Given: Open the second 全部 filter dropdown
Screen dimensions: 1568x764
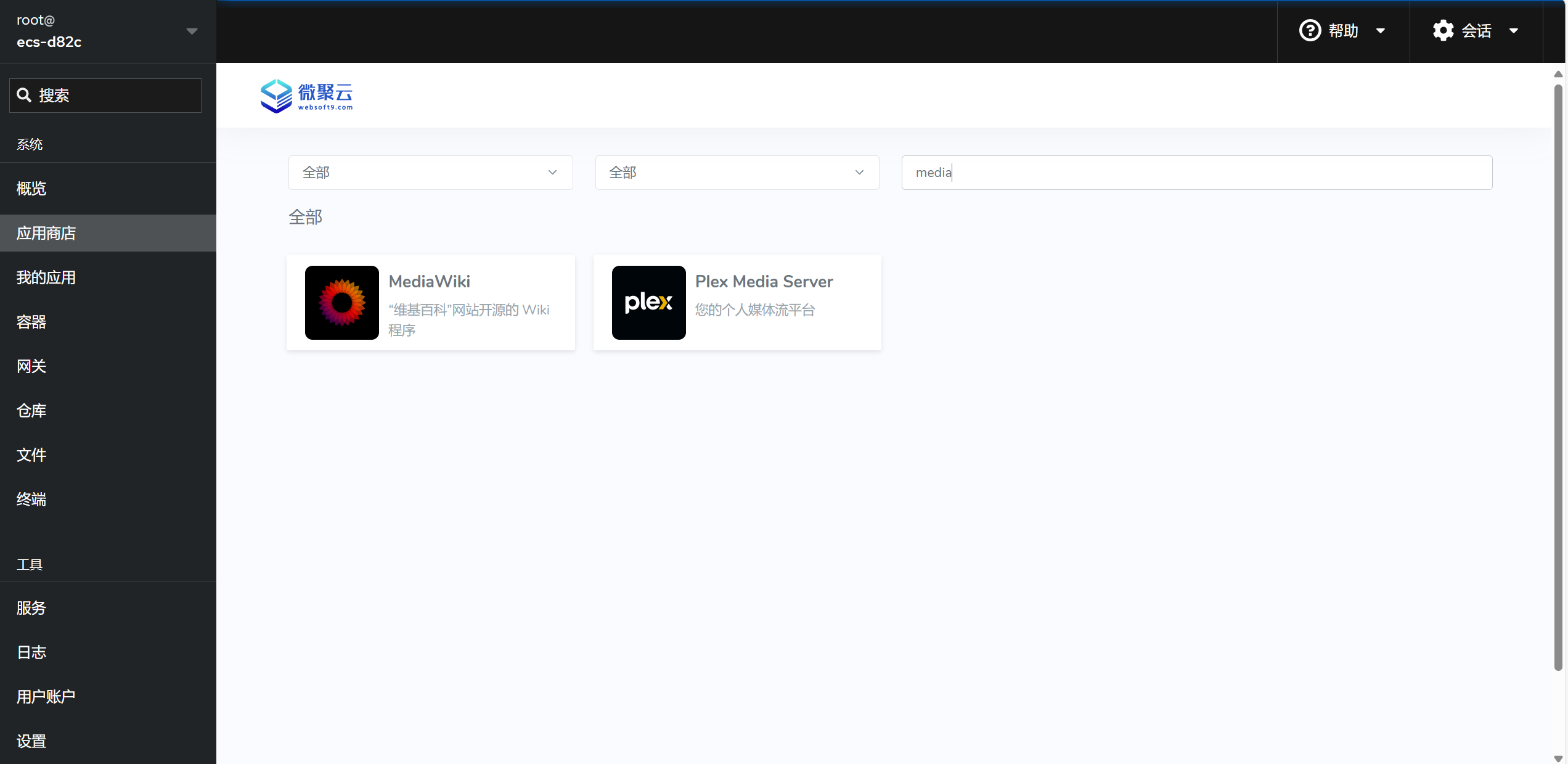Looking at the screenshot, I should click(x=737, y=173).
